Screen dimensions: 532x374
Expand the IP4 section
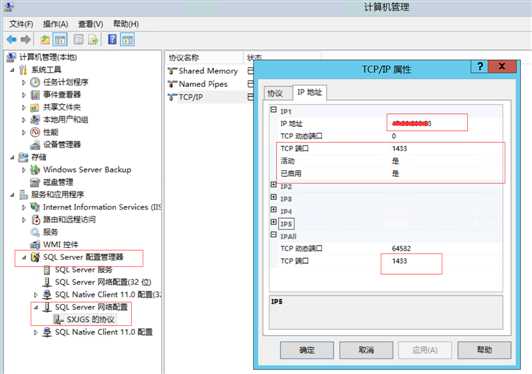point(273,210)
